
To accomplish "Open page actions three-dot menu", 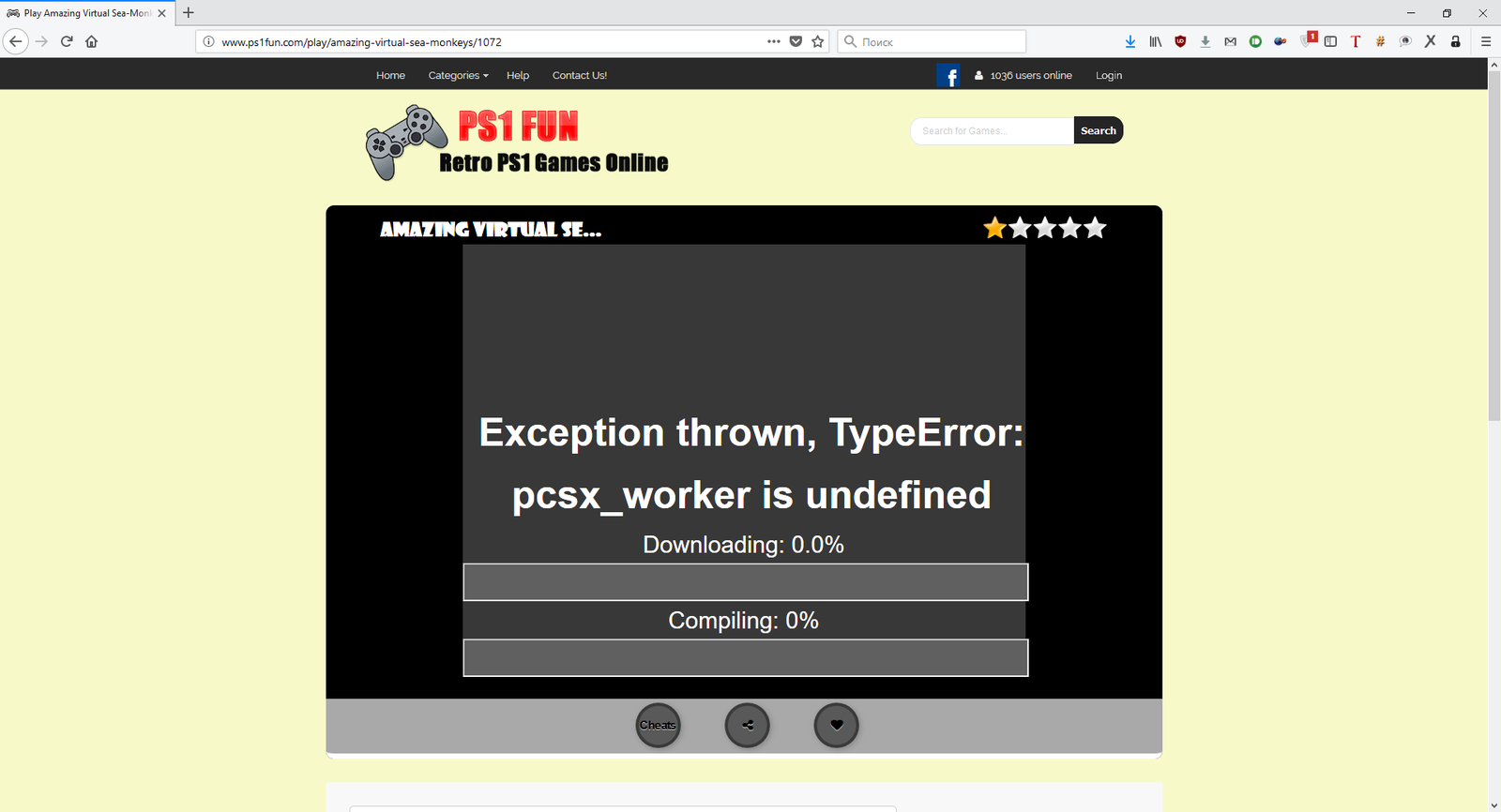I will (774, 41).
